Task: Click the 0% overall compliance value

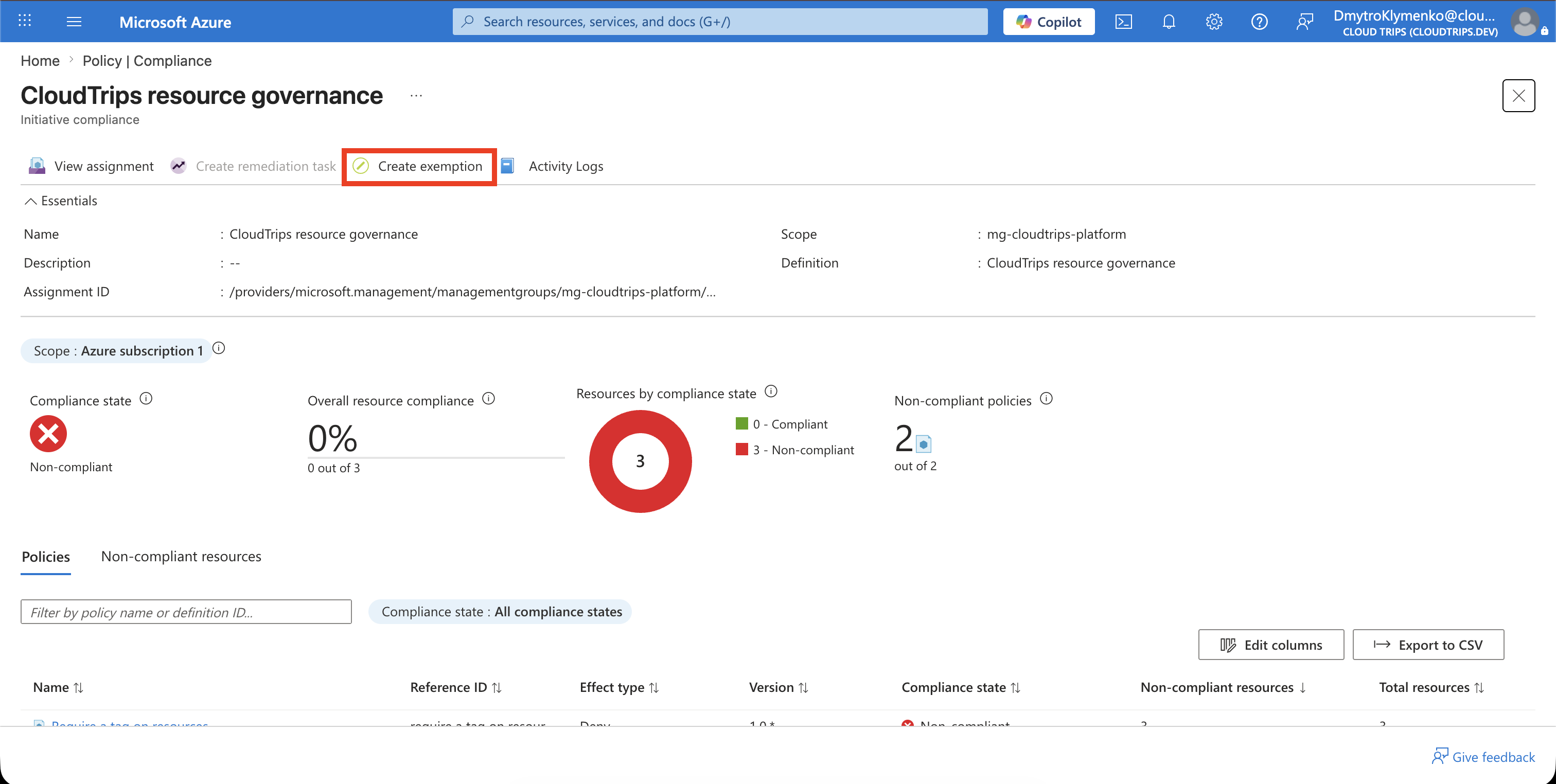Action: 332,438
